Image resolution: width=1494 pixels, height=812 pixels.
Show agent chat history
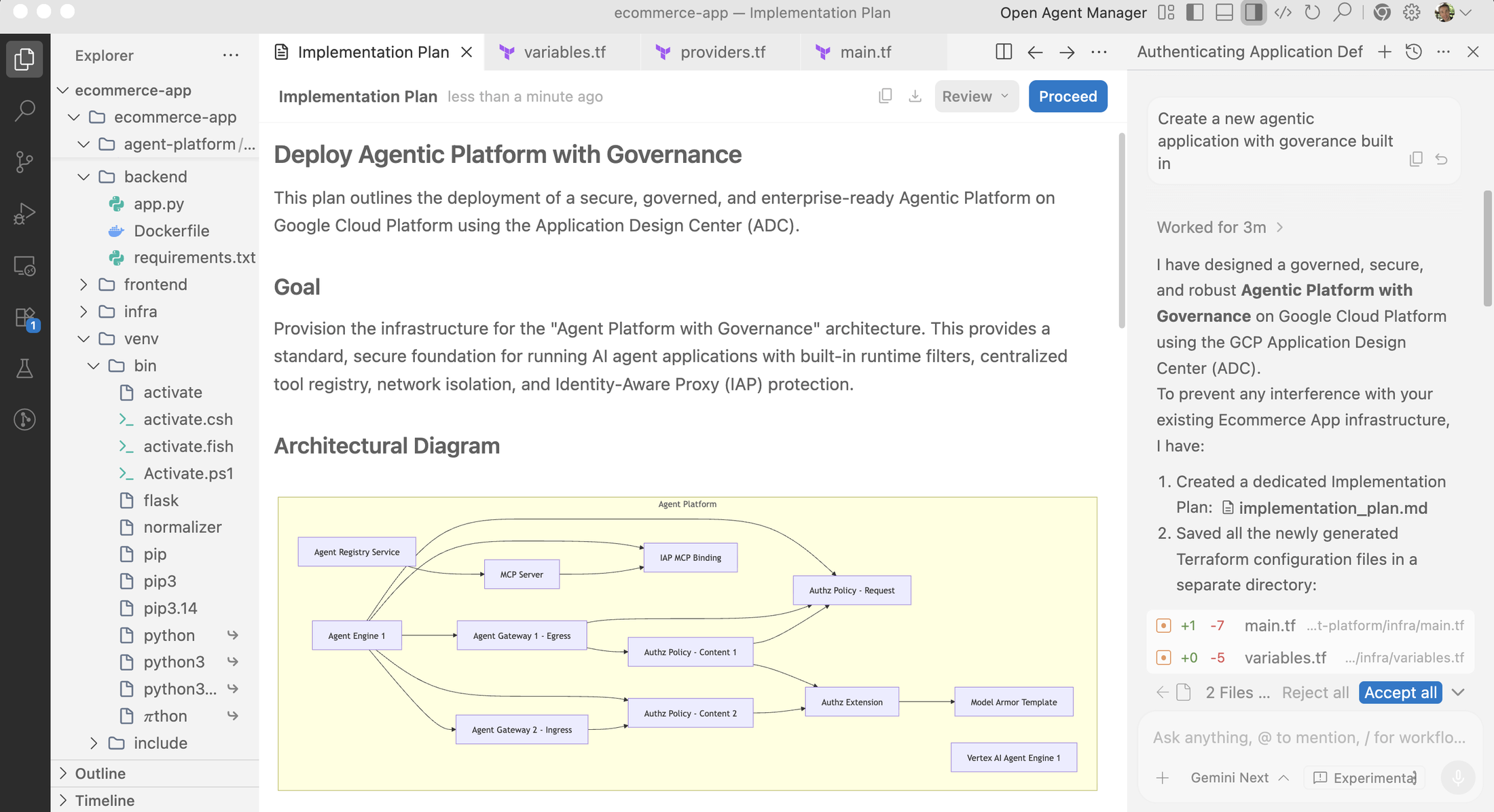coord(1414,52)
